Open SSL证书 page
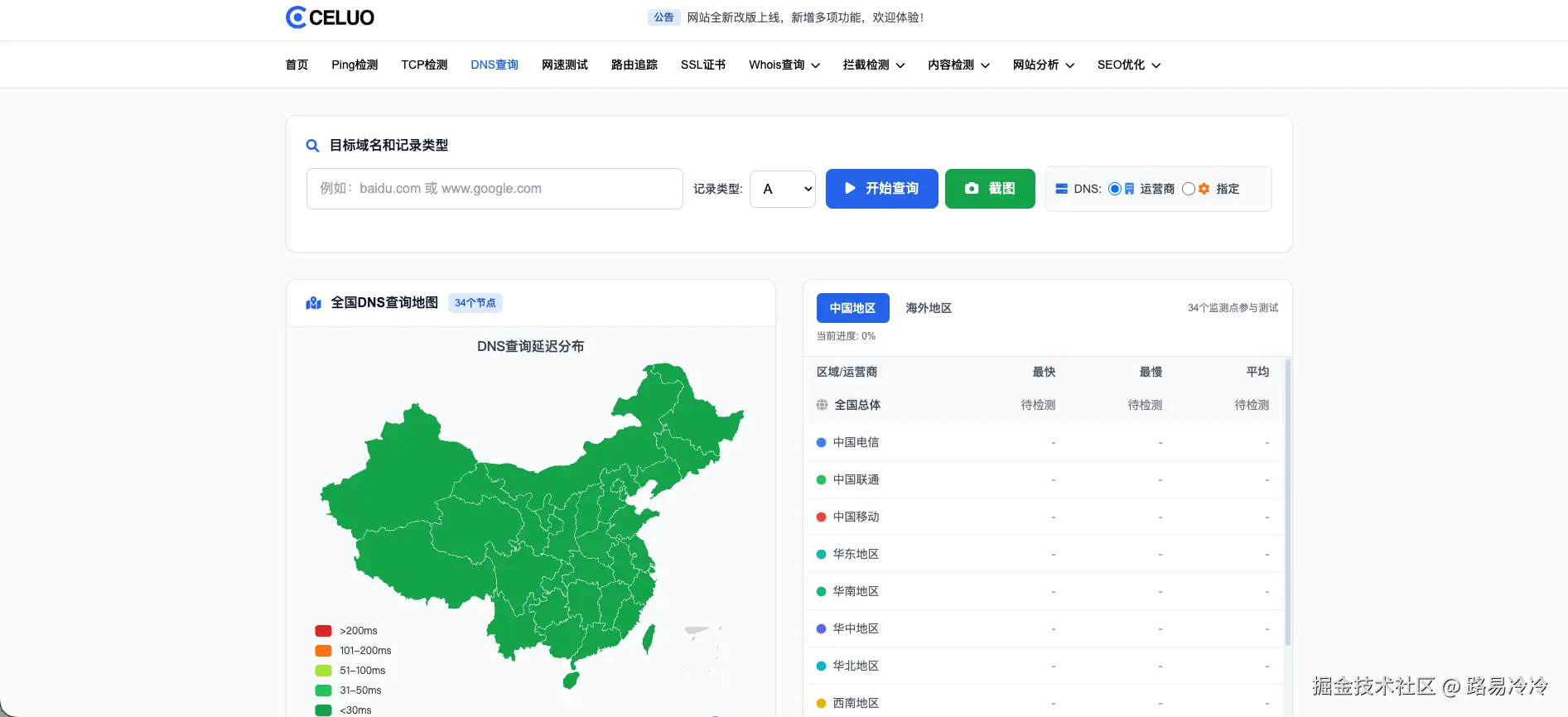Viewport: 1568px width, 717px height. [703, 65]
